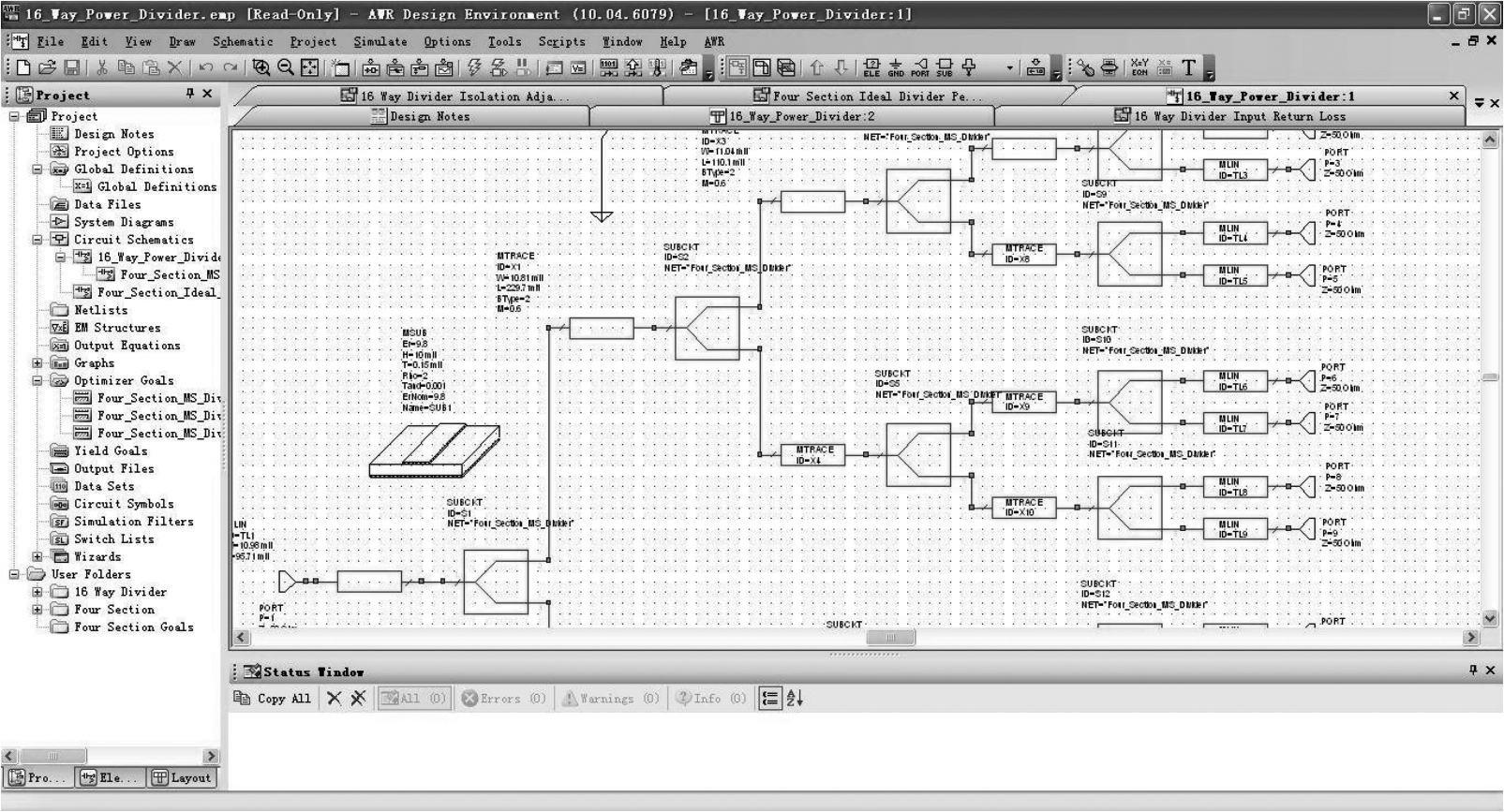Open the Simulate menu

[380, 41]
